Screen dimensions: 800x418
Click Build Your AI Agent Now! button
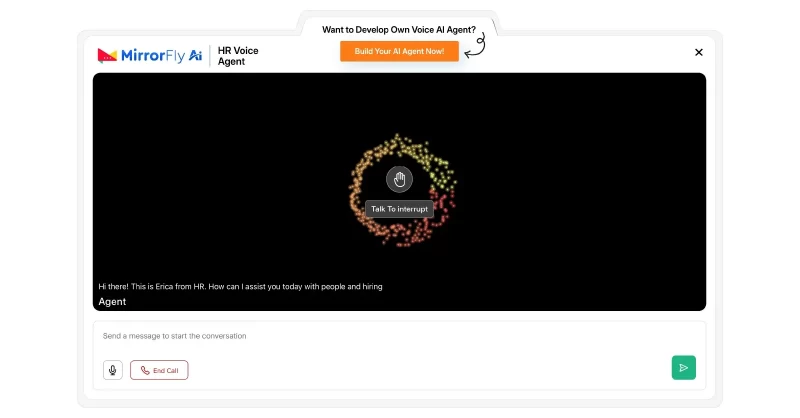399,51
